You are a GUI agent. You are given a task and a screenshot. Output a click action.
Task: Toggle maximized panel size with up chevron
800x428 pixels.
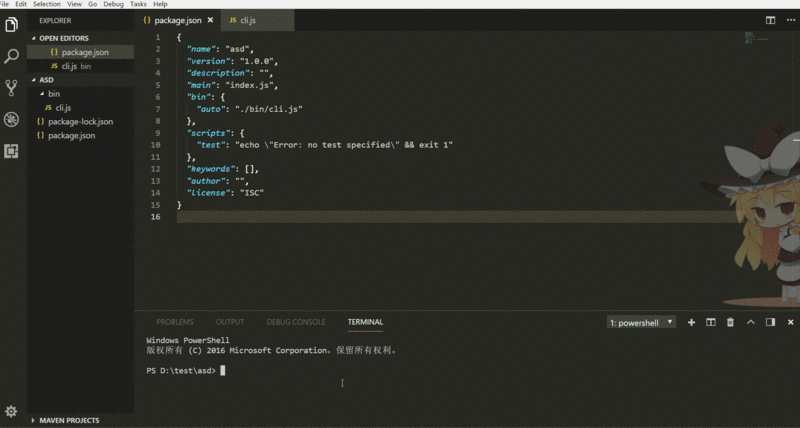tap(750, 322)
